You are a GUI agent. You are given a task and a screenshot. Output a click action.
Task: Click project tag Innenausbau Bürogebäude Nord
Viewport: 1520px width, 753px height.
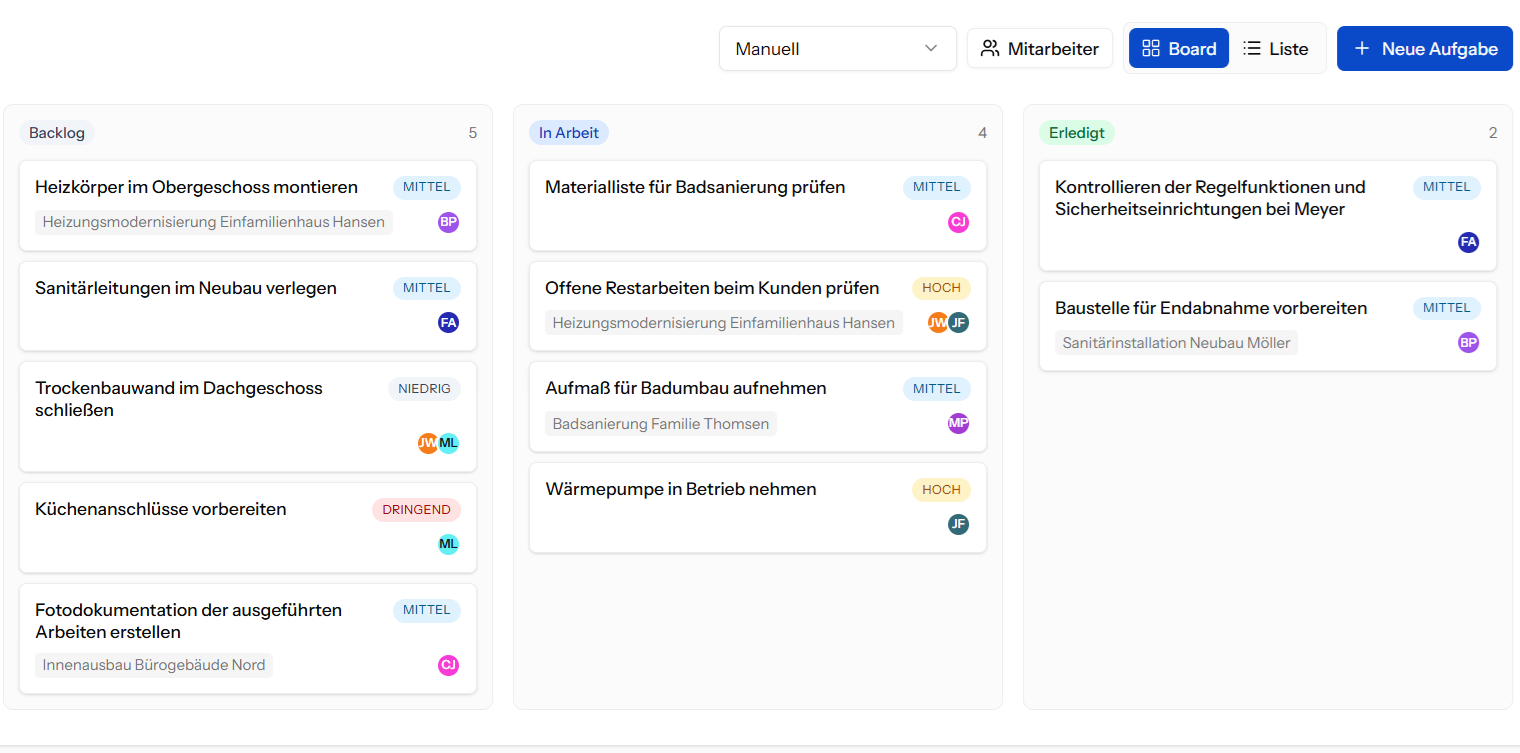pos(154,665)
